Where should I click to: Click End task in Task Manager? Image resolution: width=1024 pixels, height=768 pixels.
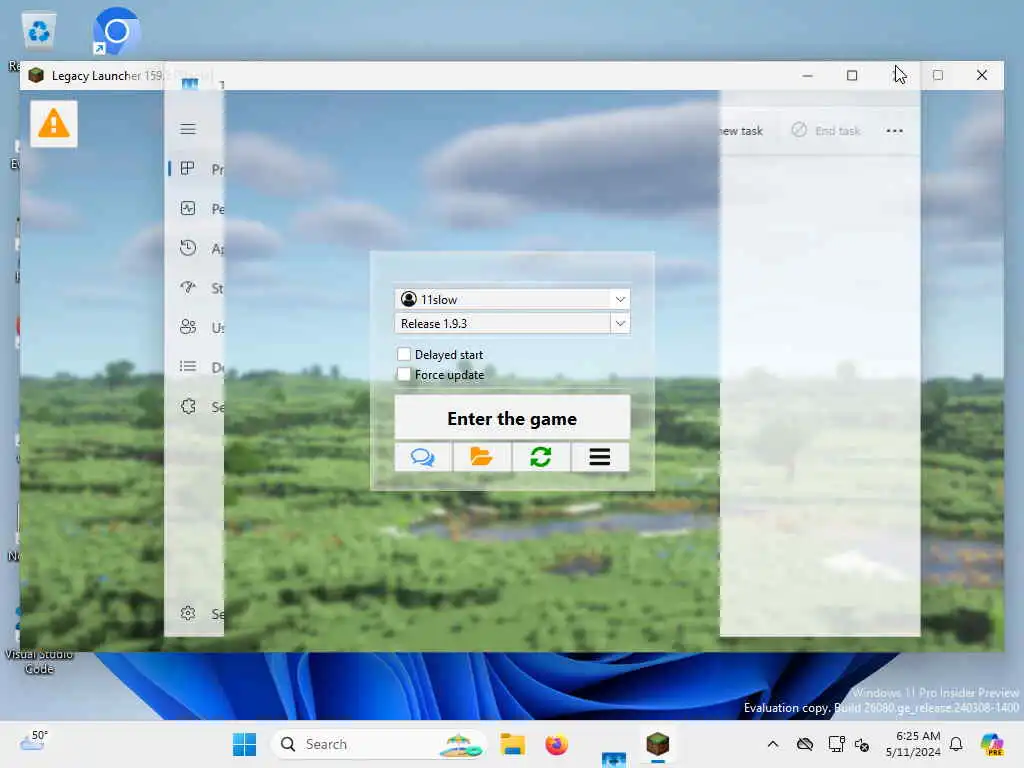826,131
